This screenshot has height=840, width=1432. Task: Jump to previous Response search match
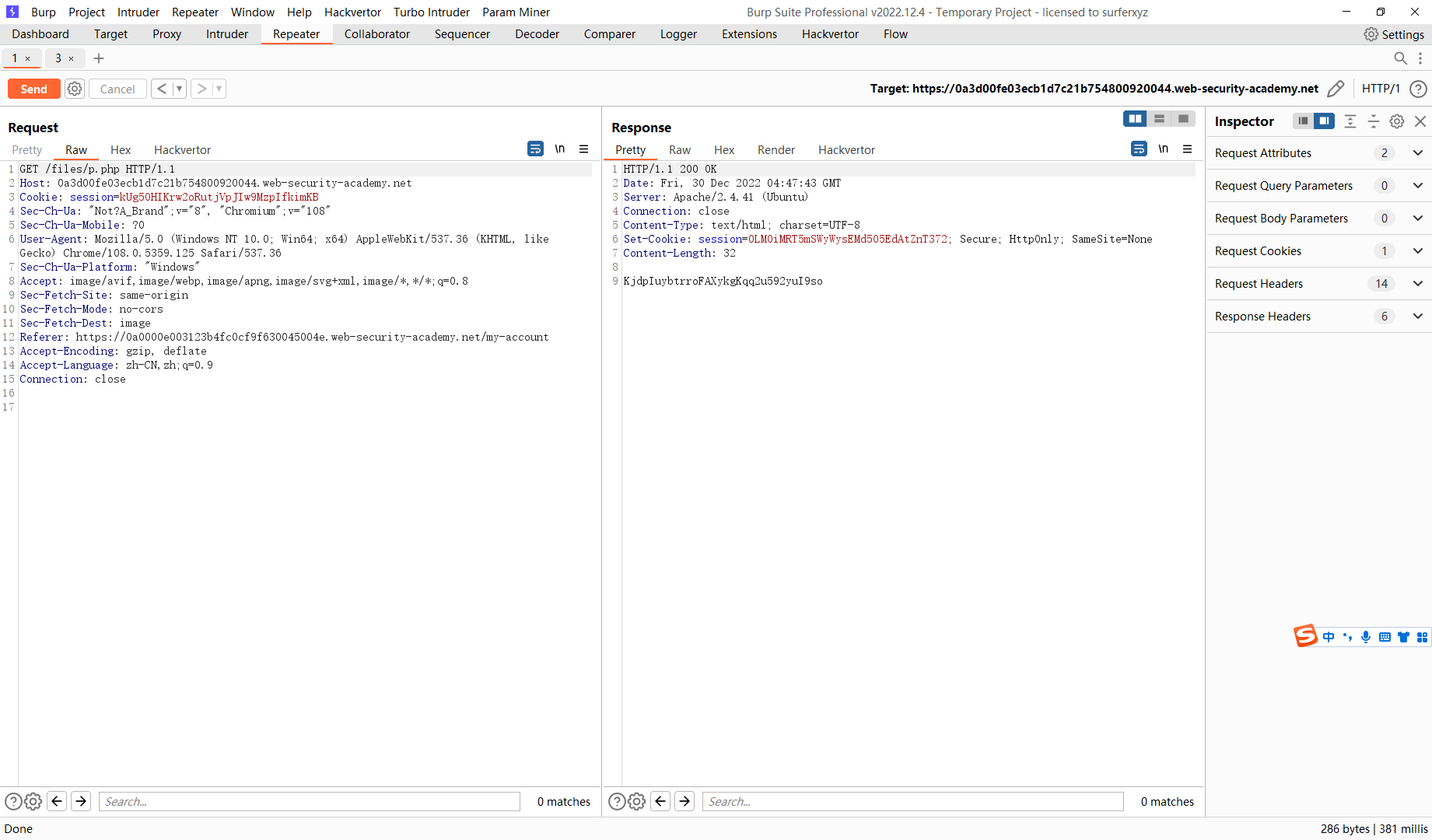660,801
